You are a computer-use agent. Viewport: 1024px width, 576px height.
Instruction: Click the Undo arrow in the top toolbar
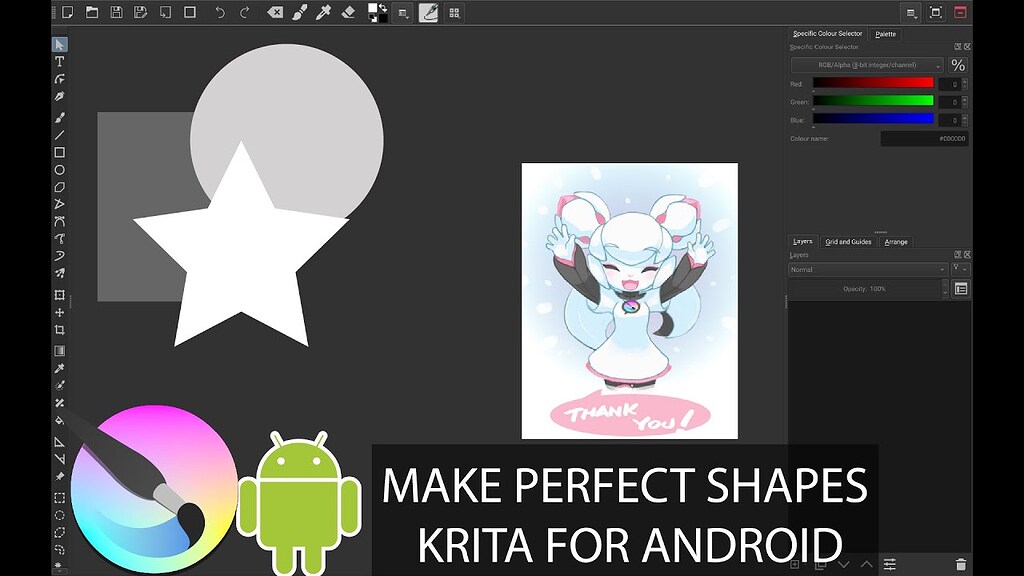(220, 13)
